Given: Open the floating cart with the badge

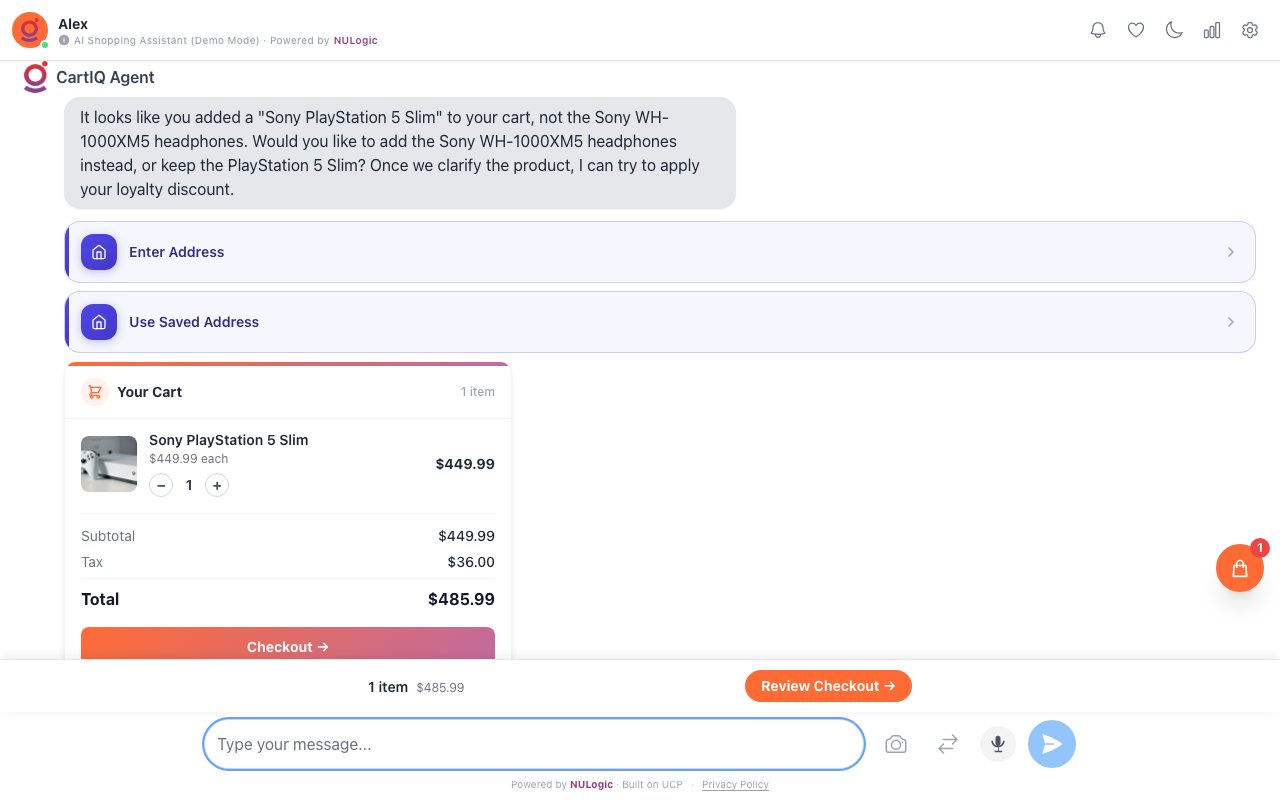Looking at the screenshot, I should [1240, 568].
